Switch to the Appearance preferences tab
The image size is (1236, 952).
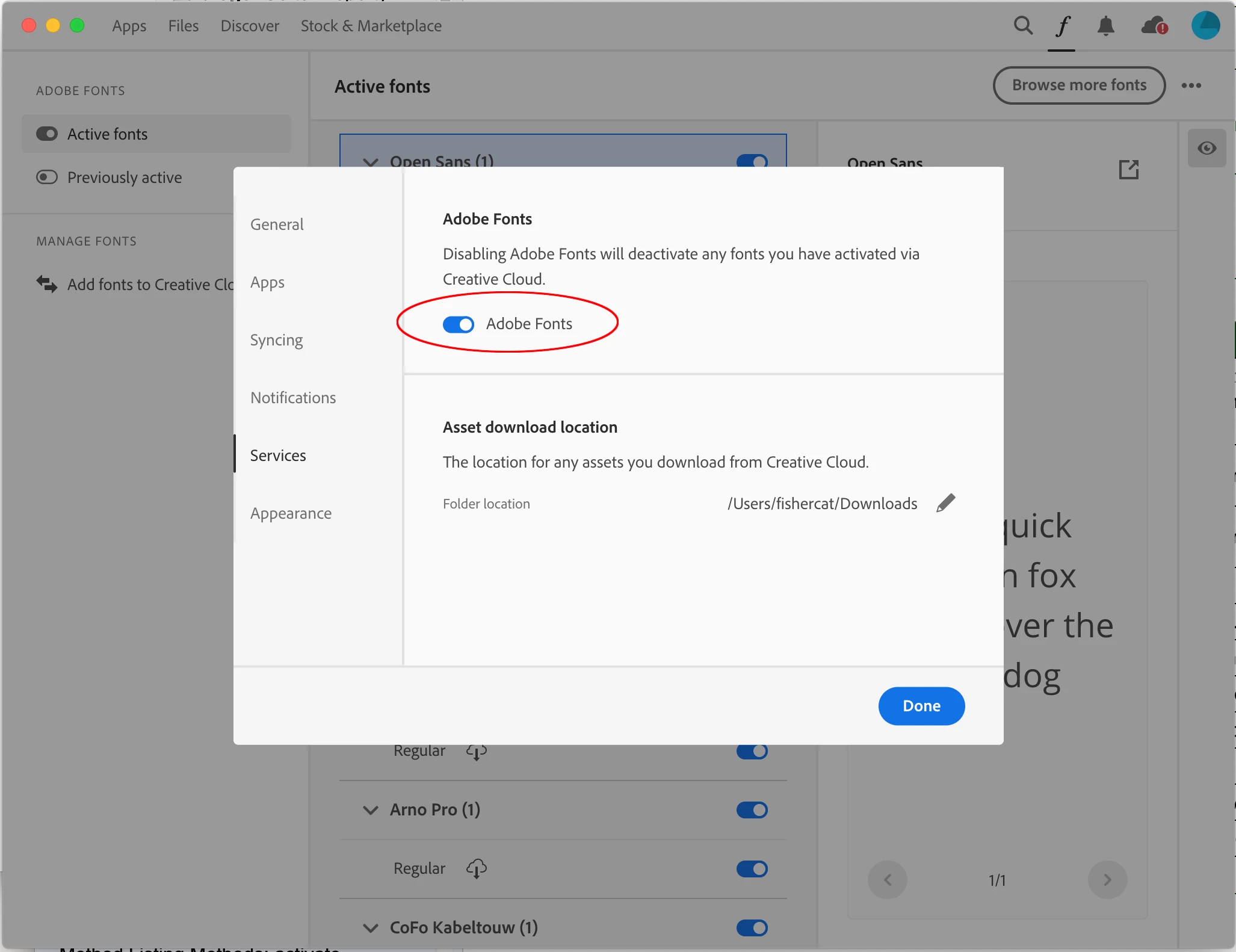[291, 513]
